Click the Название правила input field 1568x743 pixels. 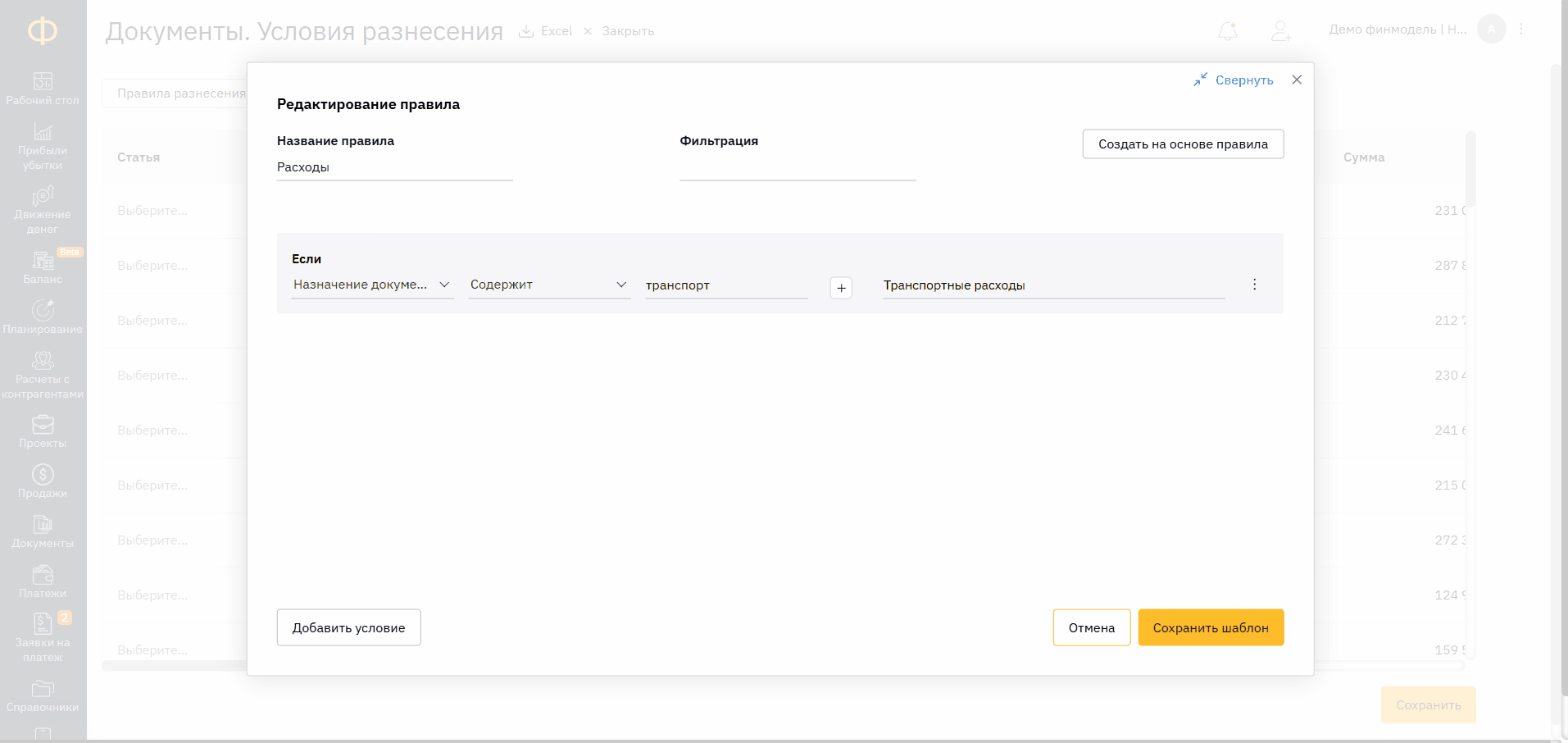coord(394,167)
